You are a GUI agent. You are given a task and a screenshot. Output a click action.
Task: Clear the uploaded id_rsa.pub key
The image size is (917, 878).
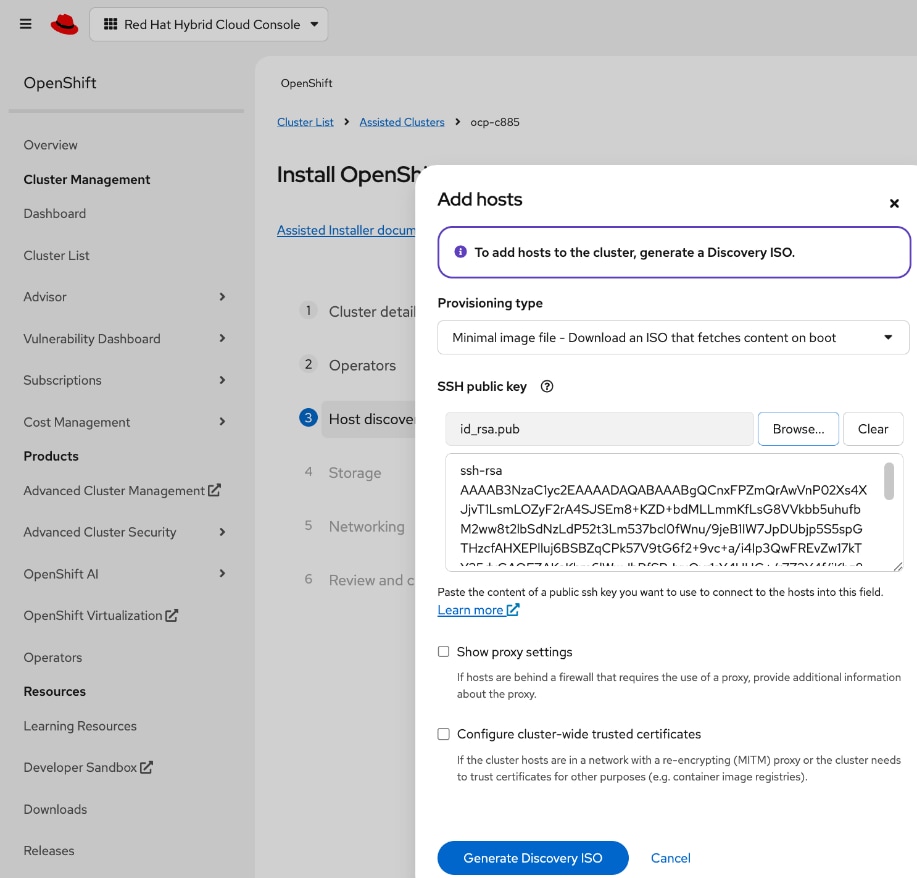pos(871,428)
